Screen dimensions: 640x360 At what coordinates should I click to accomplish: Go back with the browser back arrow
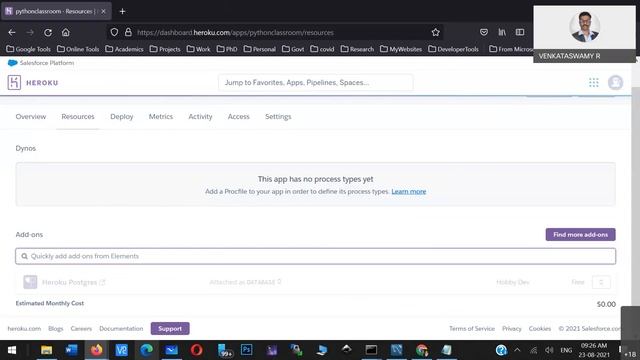[12, 32]
